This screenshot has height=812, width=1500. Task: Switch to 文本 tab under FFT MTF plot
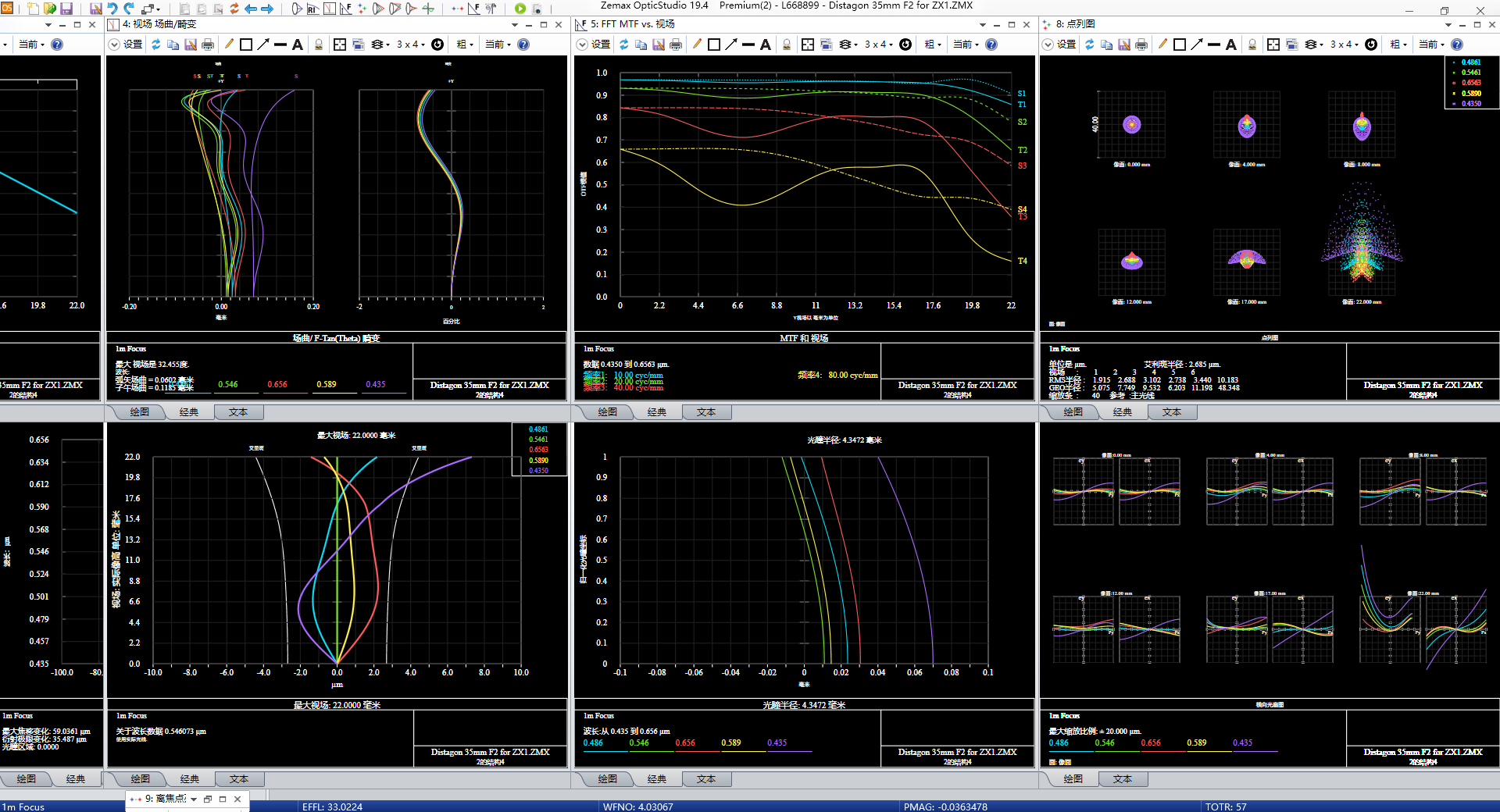[x=706, y=411]
